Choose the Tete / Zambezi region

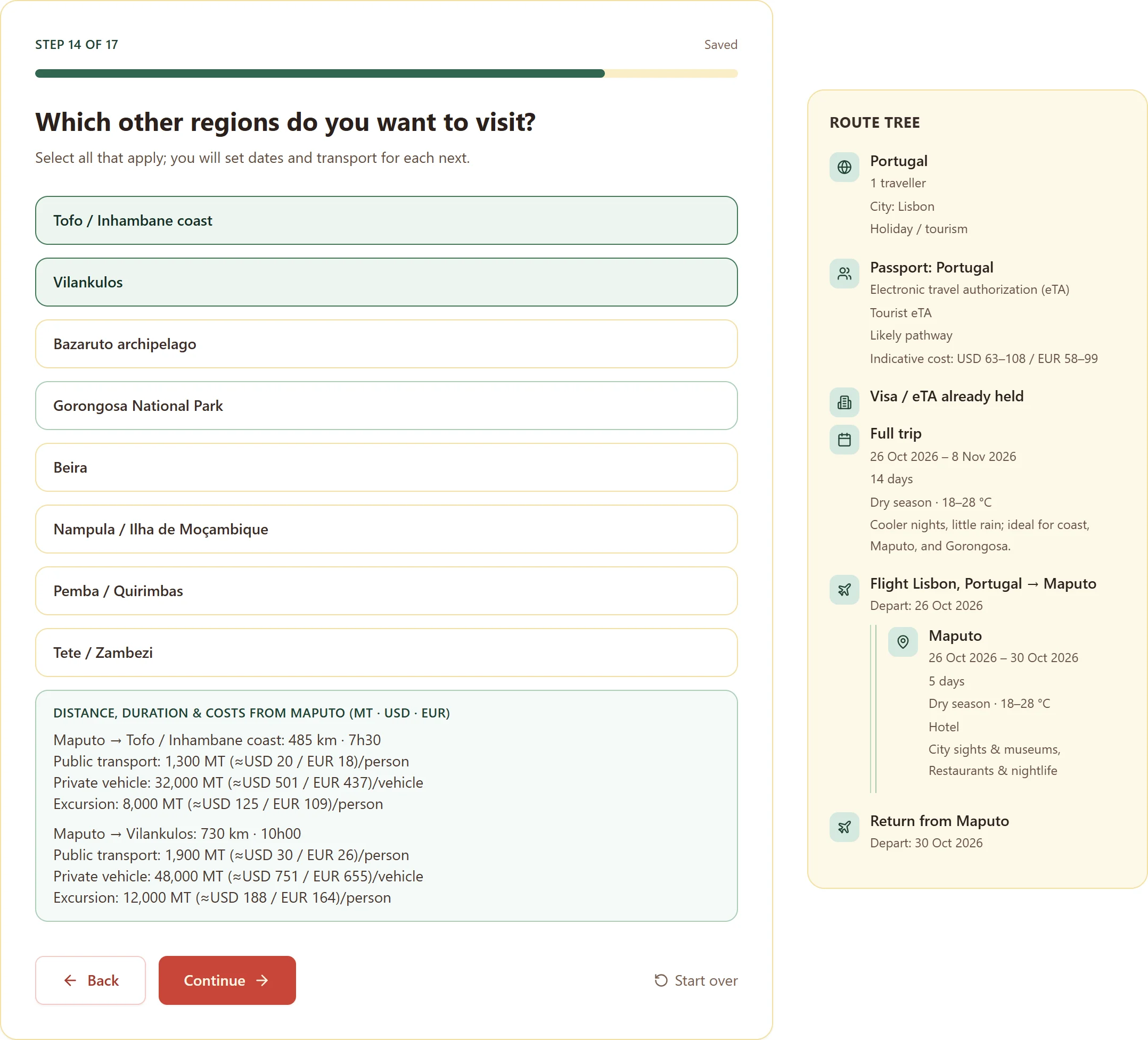386,653
